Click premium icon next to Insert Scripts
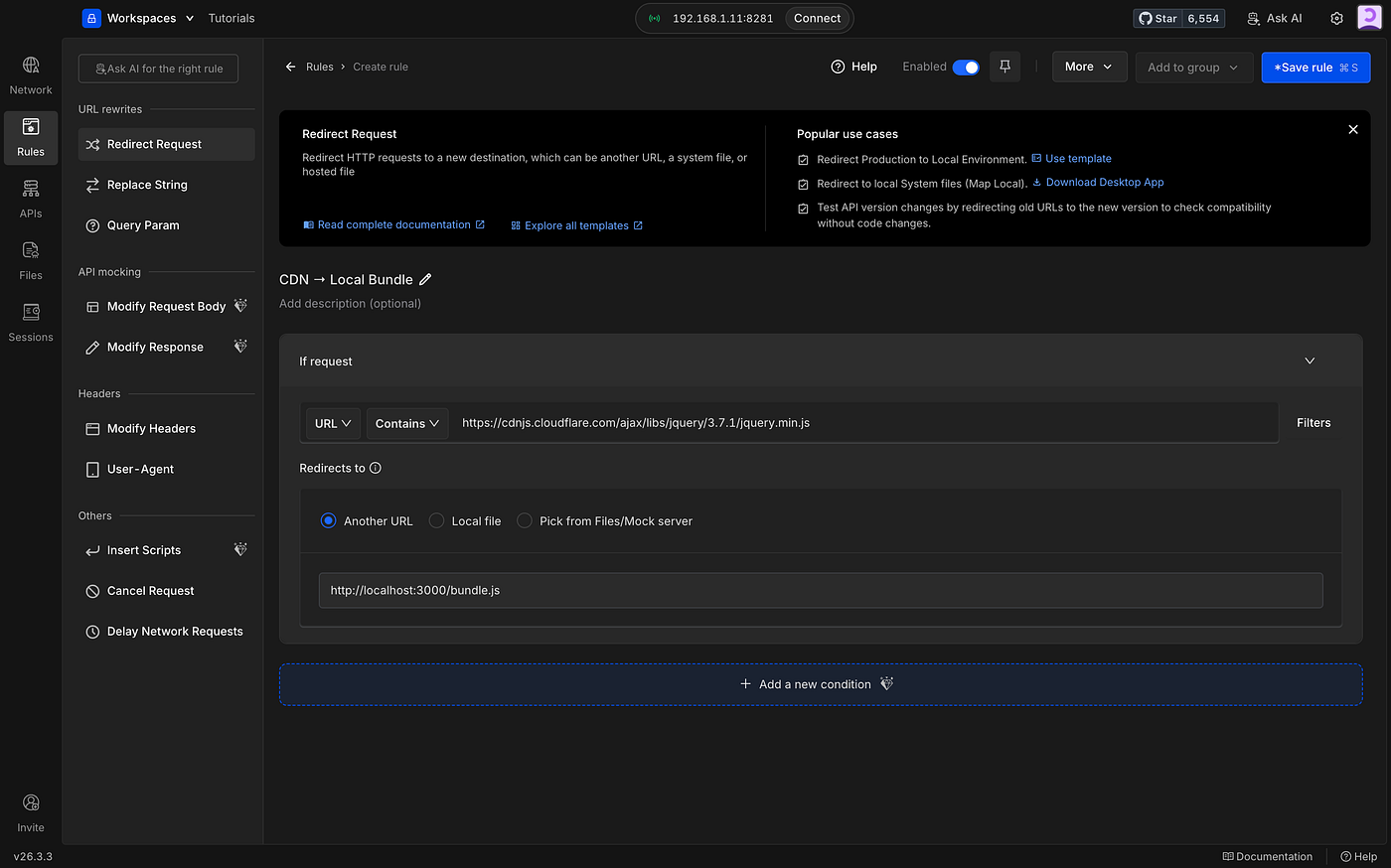 [x=240, y=549]
